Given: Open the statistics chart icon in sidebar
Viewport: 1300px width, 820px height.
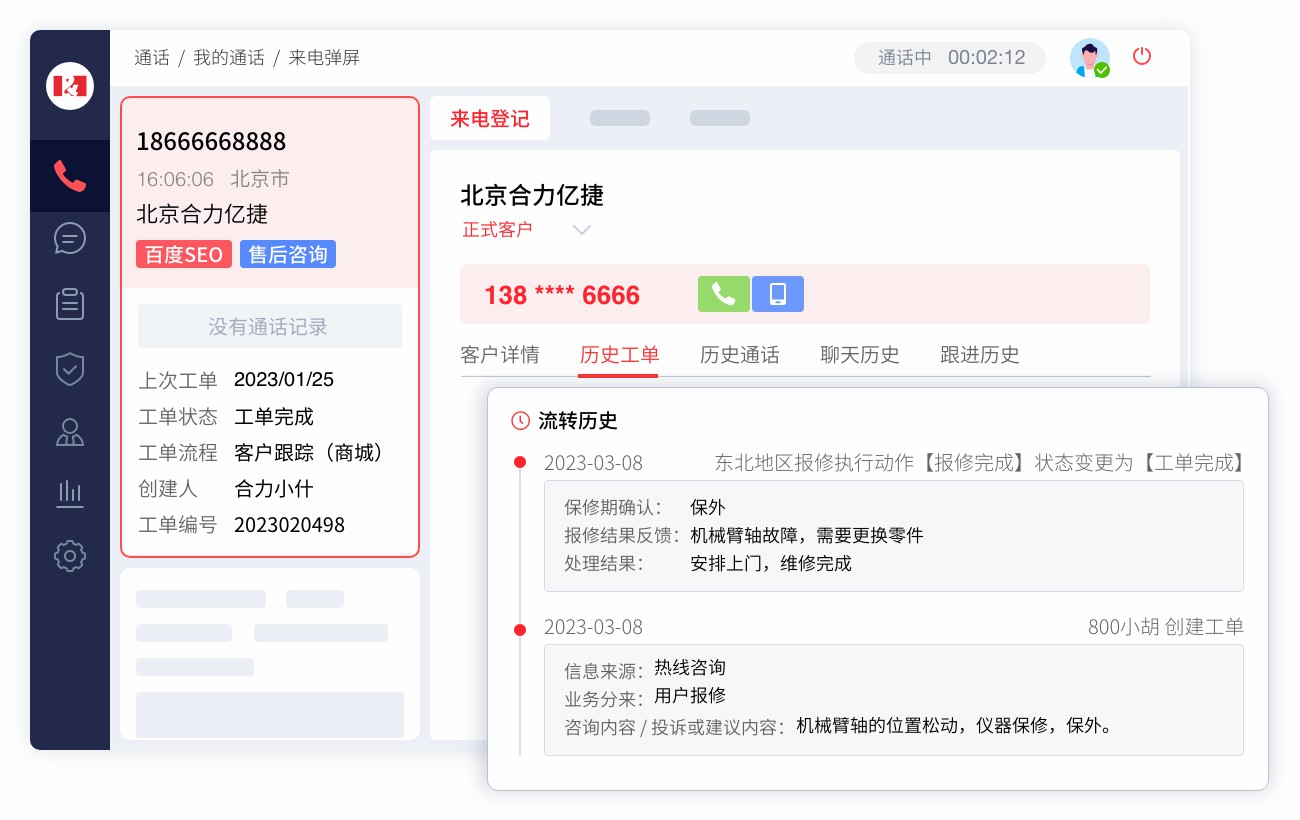Looking at the screenshot, I should click(x=70, y=494).
